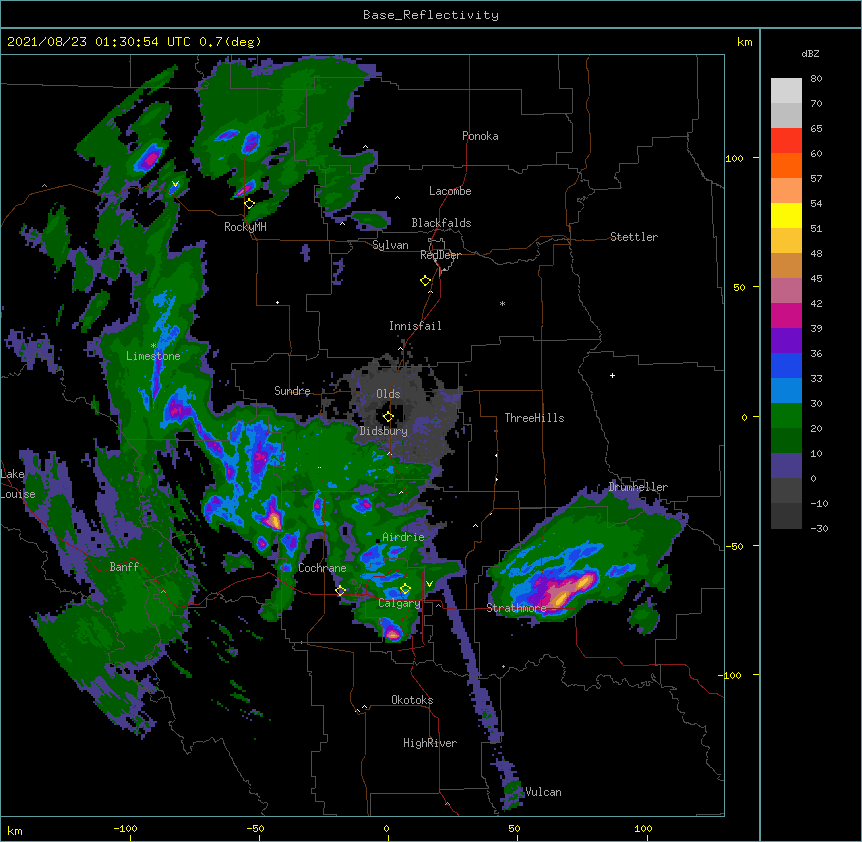Screen dimensions: 862x842
Task: Select the Blackfalds label
Action: [x=441, y=223]
